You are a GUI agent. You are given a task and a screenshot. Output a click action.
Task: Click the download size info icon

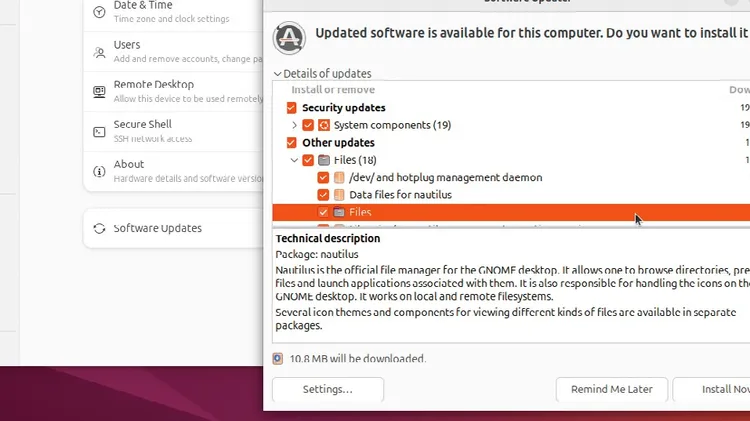point(278,359)
